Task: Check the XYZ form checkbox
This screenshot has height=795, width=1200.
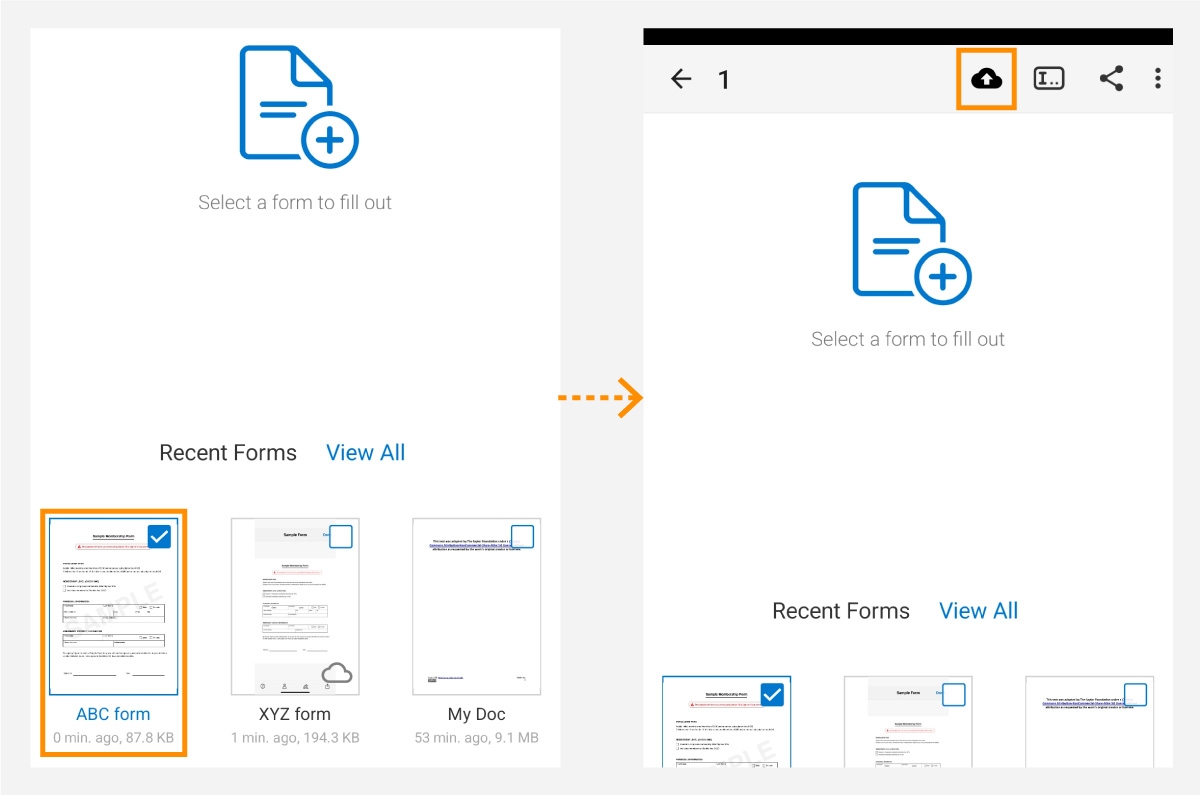Action: 339,537
